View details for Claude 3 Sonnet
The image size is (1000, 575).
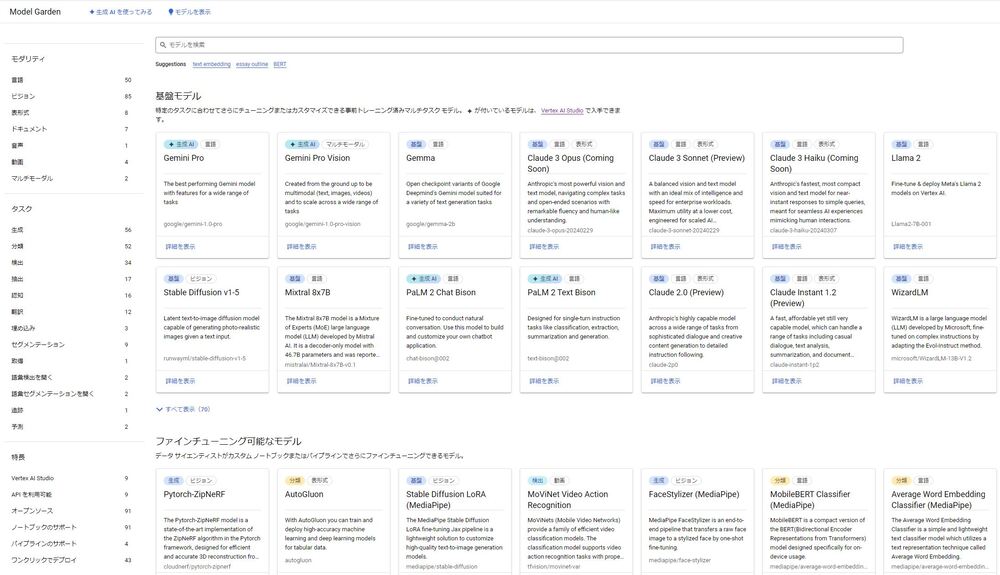[665, 247]
